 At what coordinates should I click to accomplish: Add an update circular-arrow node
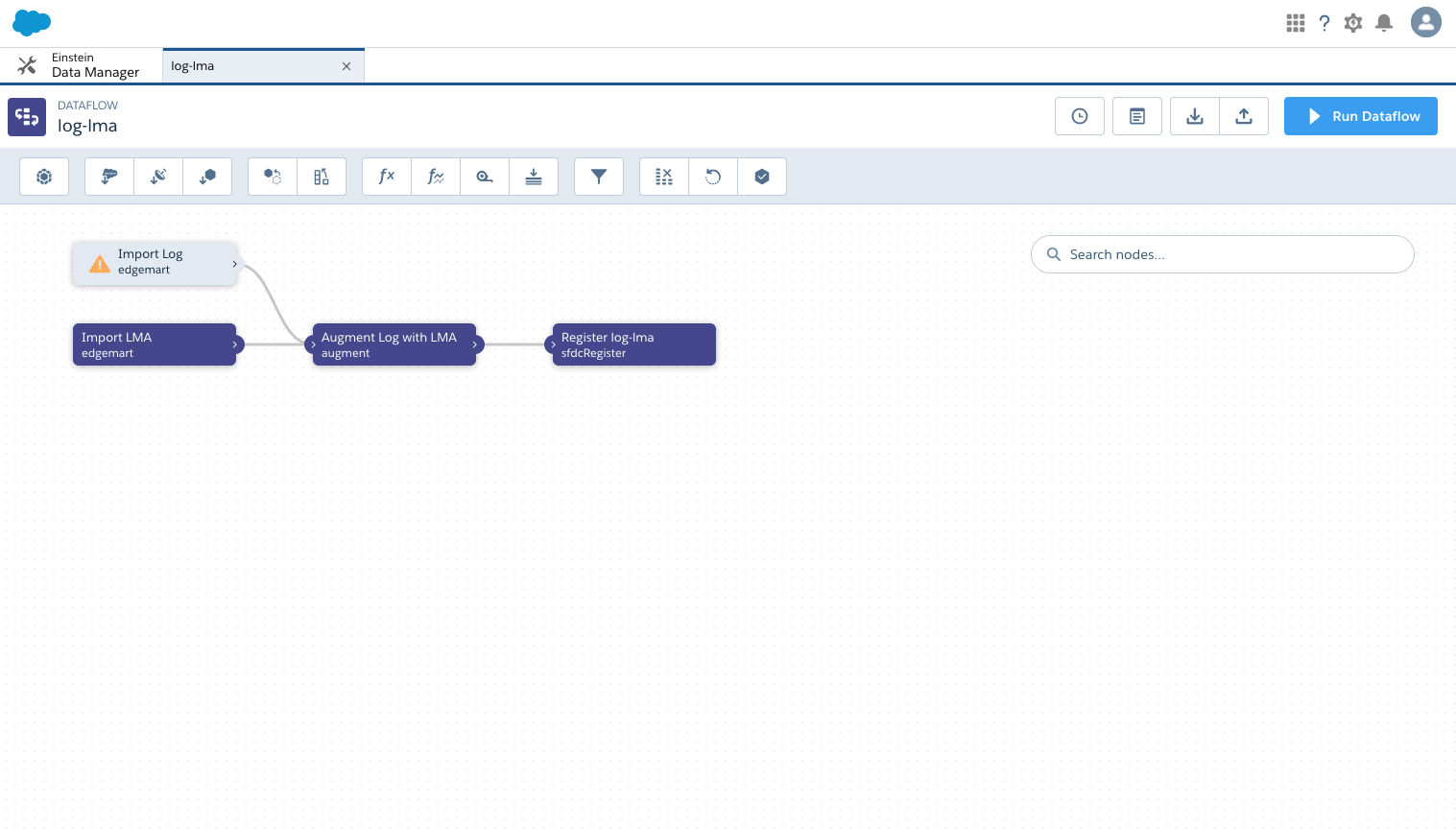pos(713,177)
